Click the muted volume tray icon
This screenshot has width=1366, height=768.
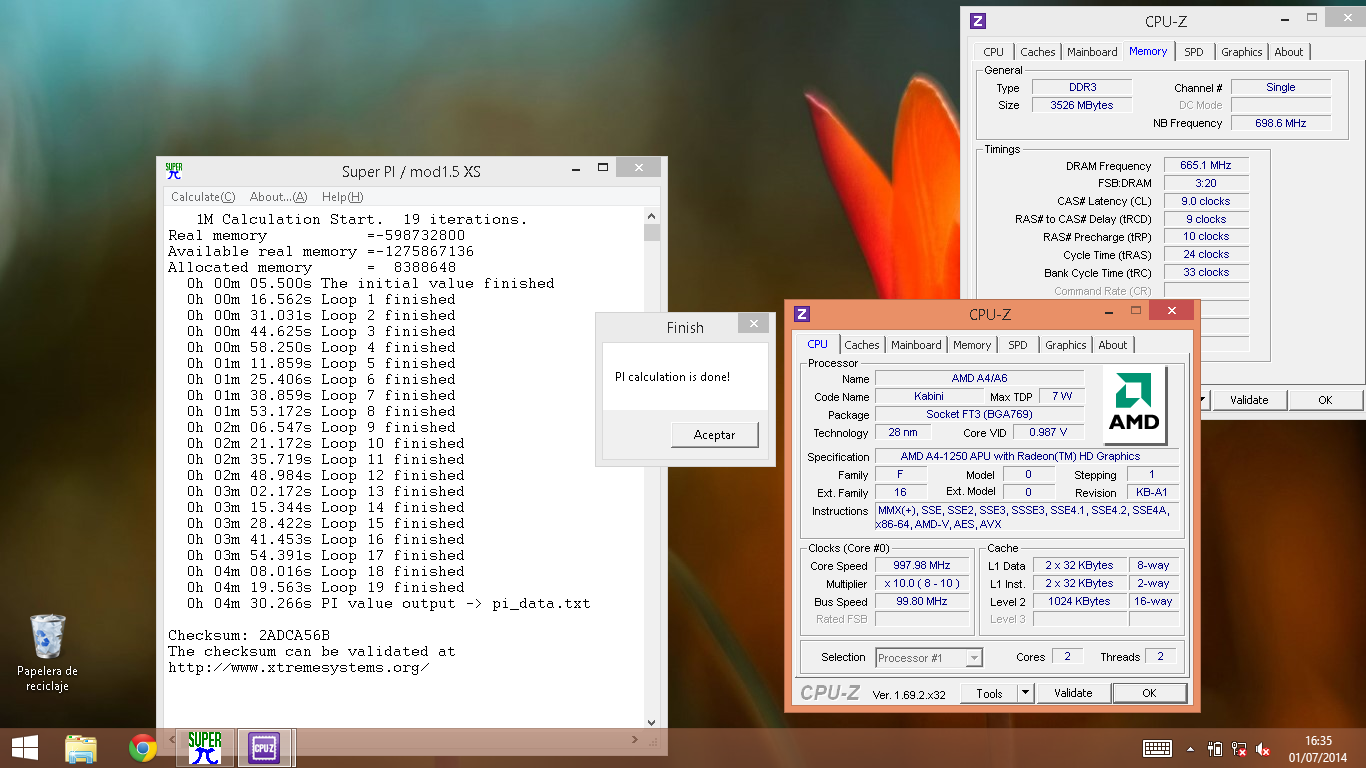coord(1263,748)
